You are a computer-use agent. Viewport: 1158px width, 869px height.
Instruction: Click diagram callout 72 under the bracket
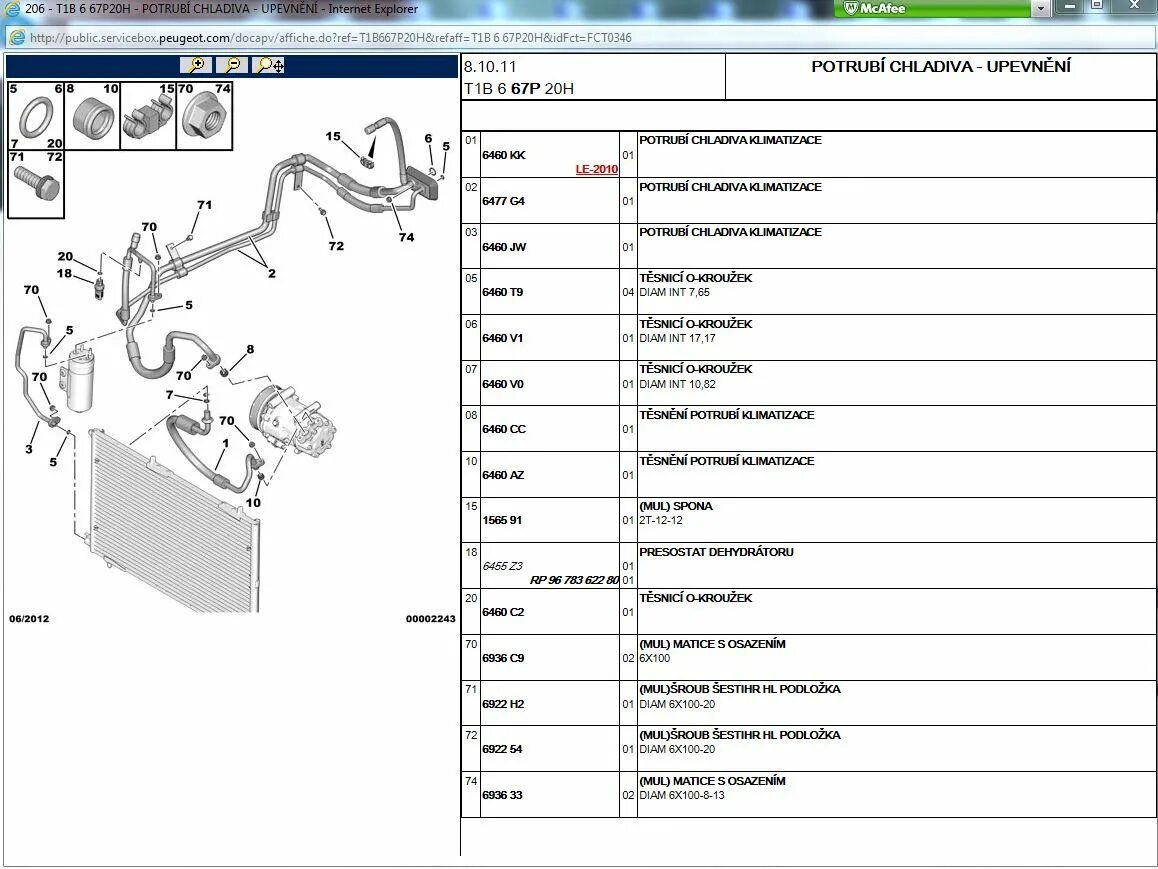tap(336, 246)
